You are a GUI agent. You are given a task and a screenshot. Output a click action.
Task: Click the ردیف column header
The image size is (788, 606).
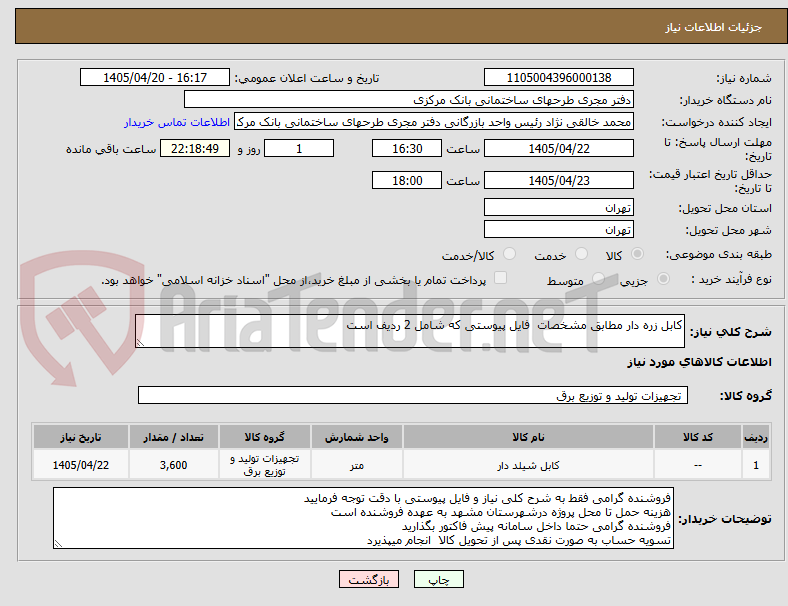pos(755,437)
